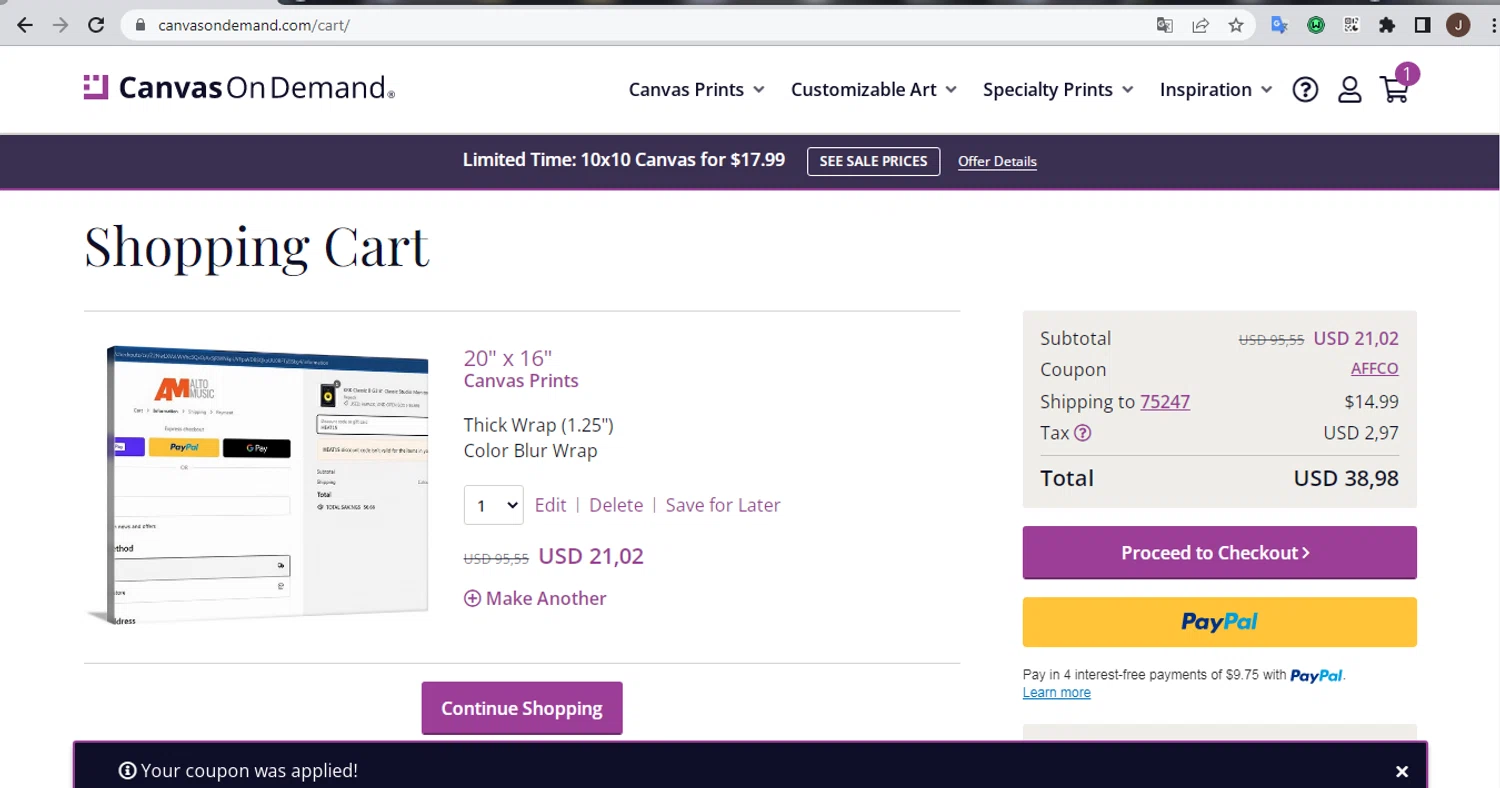Open the PayPal Learn more link

tap(1056, 693)
